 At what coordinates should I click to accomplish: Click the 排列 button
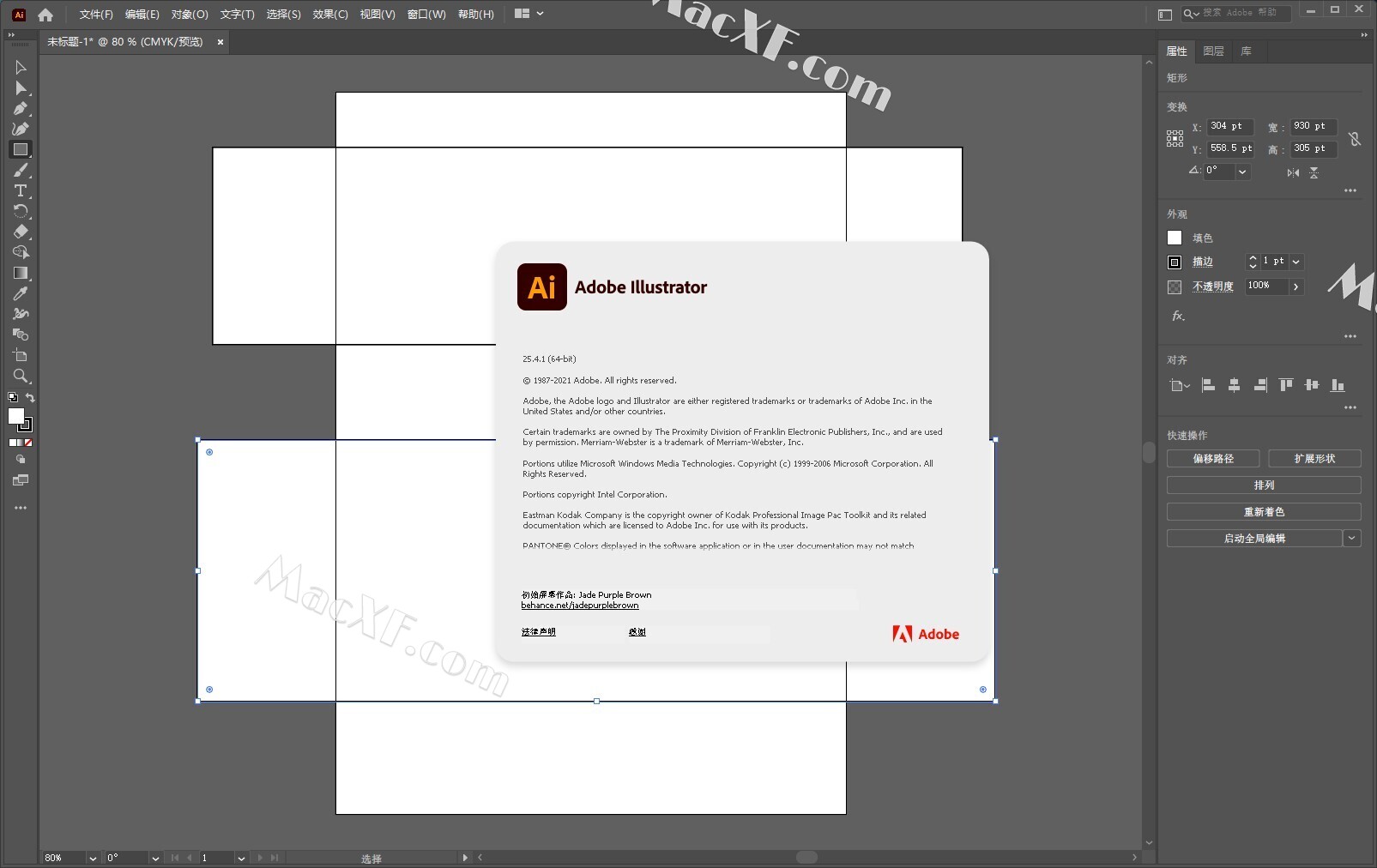pos(1264,485)
